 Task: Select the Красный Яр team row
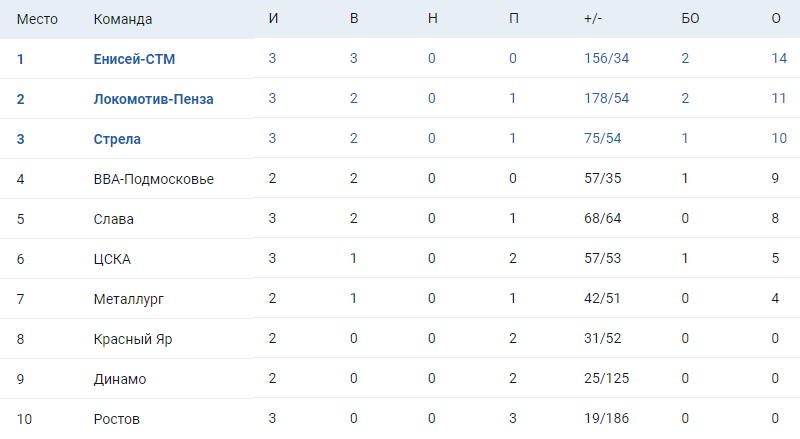click(133, 339)
